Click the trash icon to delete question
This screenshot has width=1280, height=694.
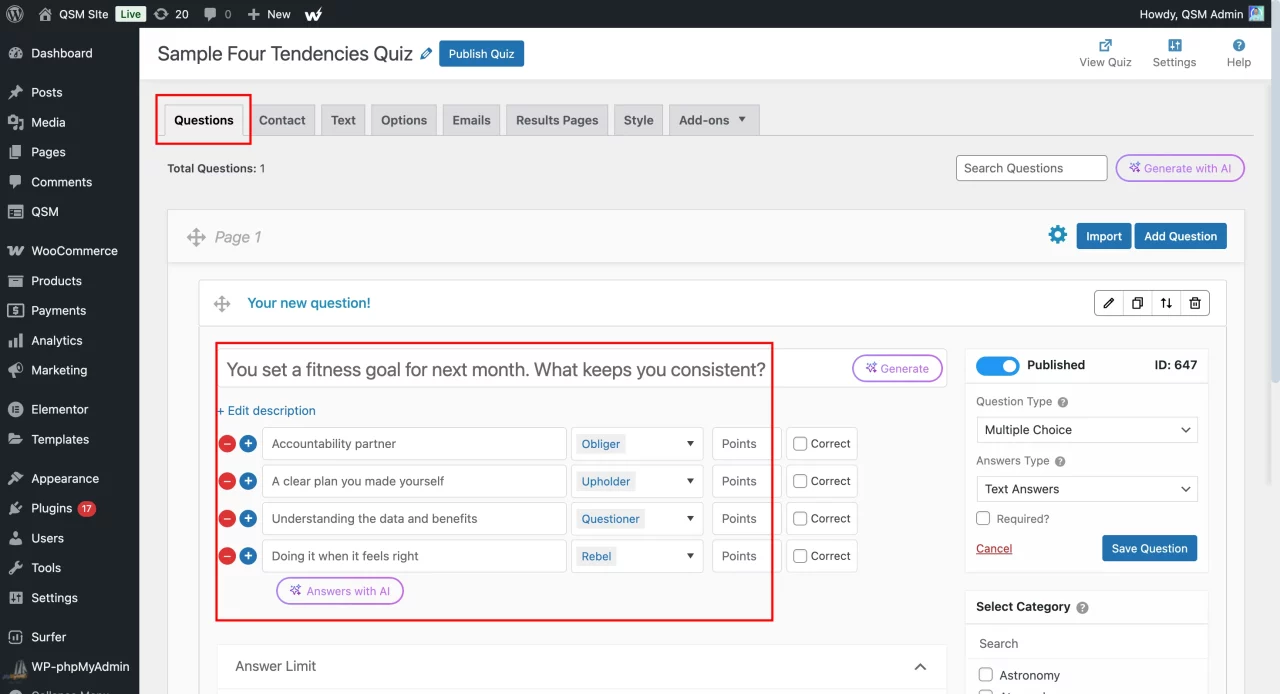coord(1195,303)
